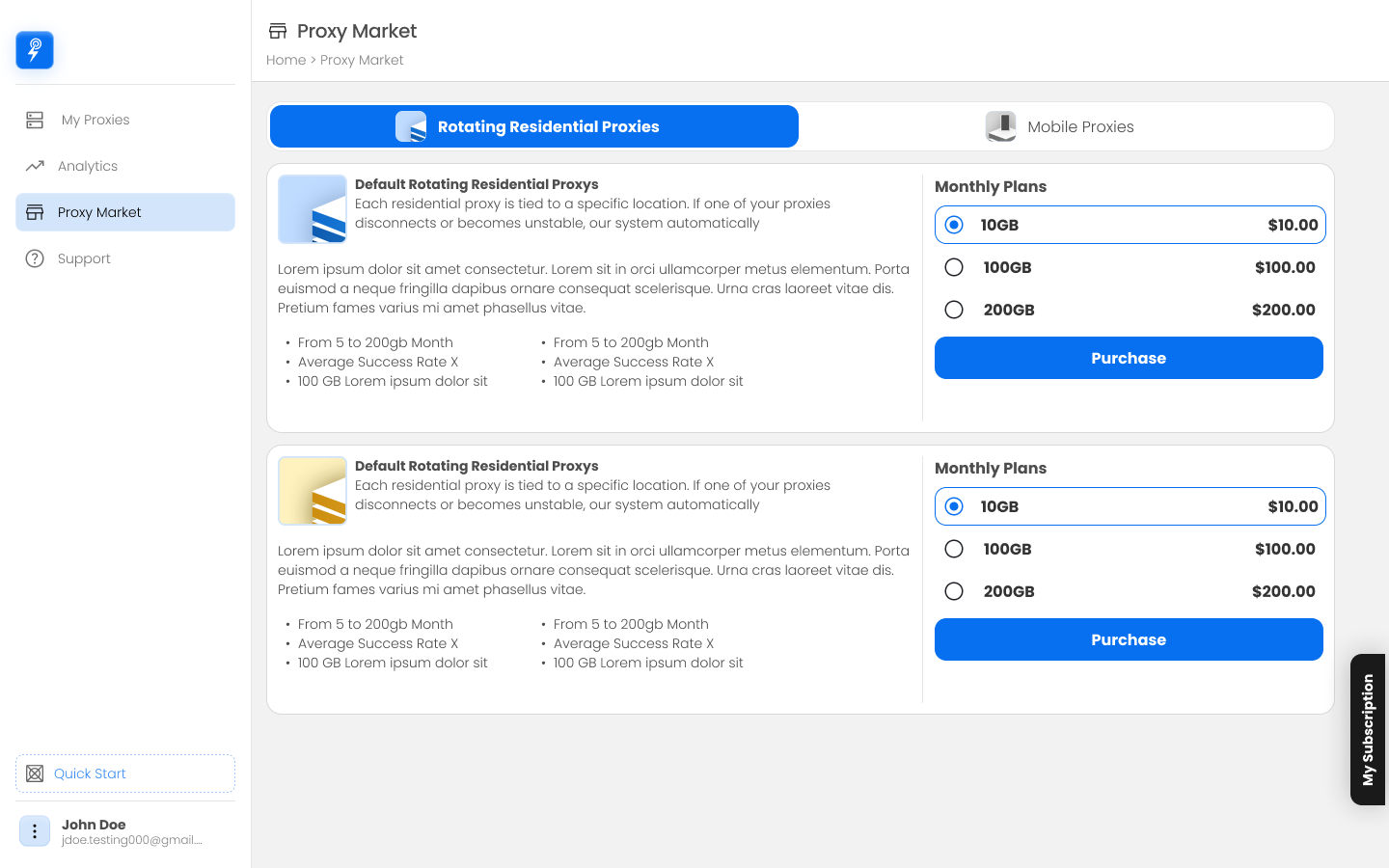Click the blue proxy product thumbnail
Screen dimensions: 1389x868
[313, 209]
